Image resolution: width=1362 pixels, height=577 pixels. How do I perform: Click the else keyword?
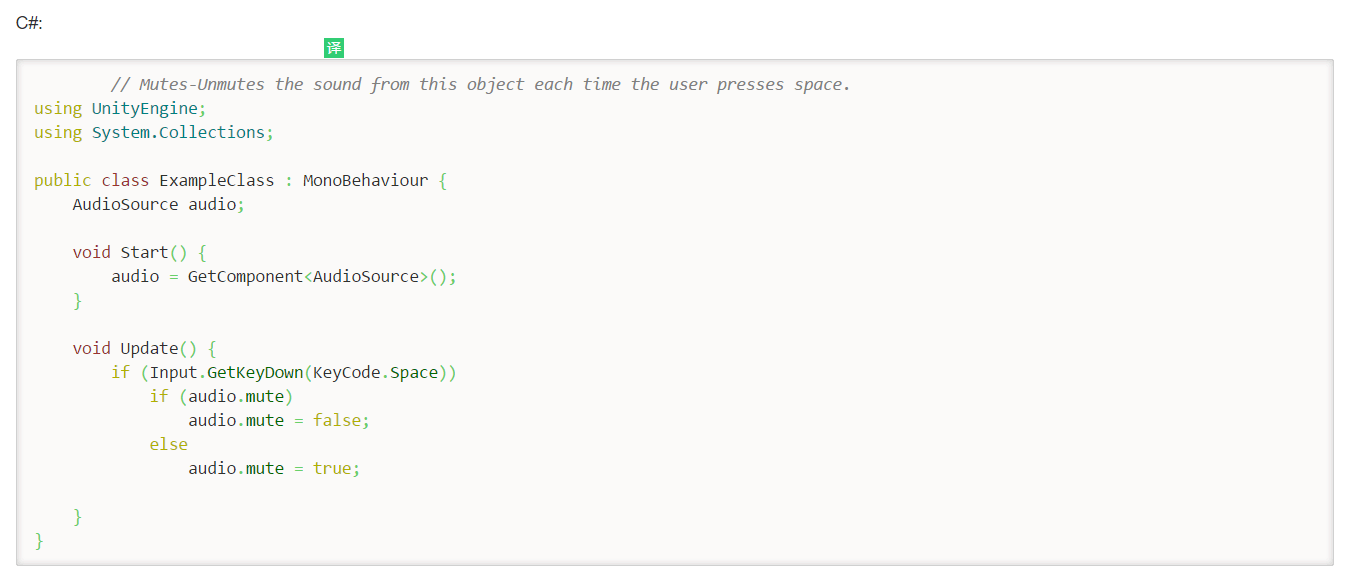(169, 444)
